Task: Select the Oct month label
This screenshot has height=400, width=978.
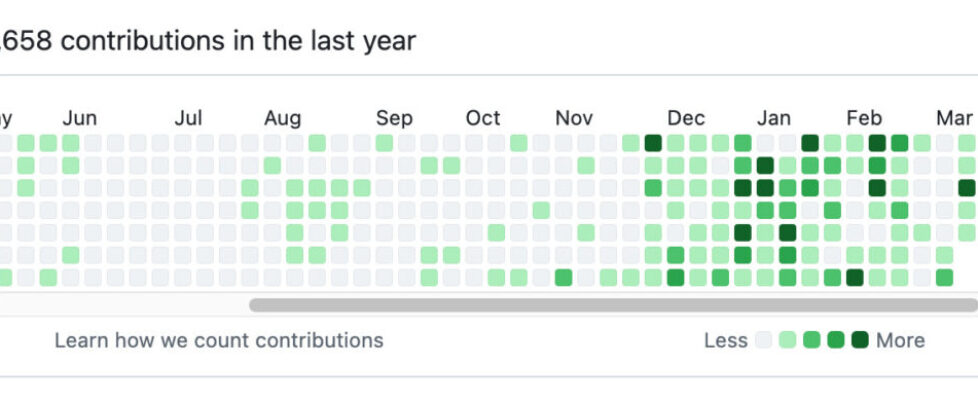Action: (x=483, y=118)
